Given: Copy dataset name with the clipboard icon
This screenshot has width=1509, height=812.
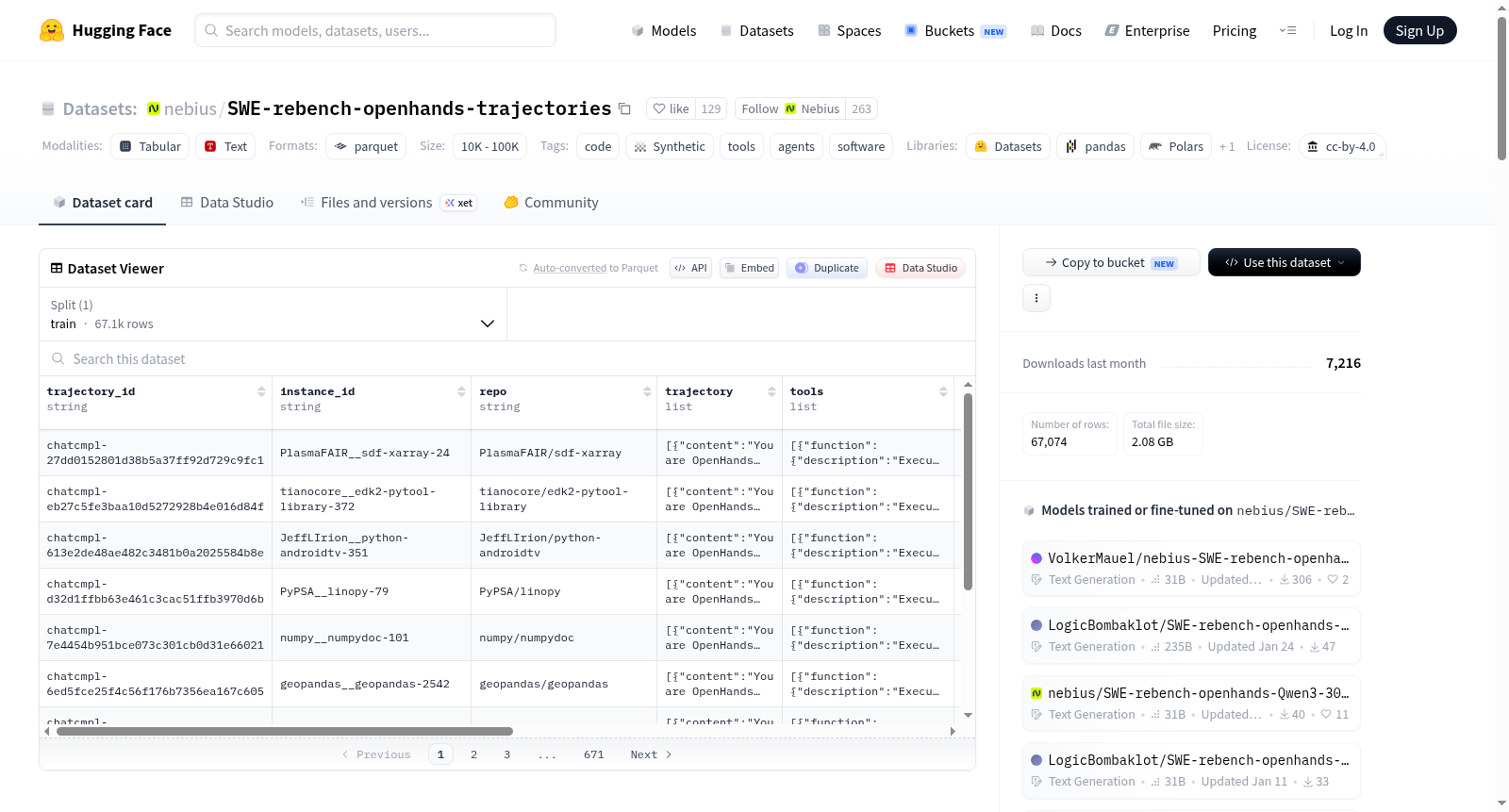Looking at the screenshot, I should click(x=624, y=108).
